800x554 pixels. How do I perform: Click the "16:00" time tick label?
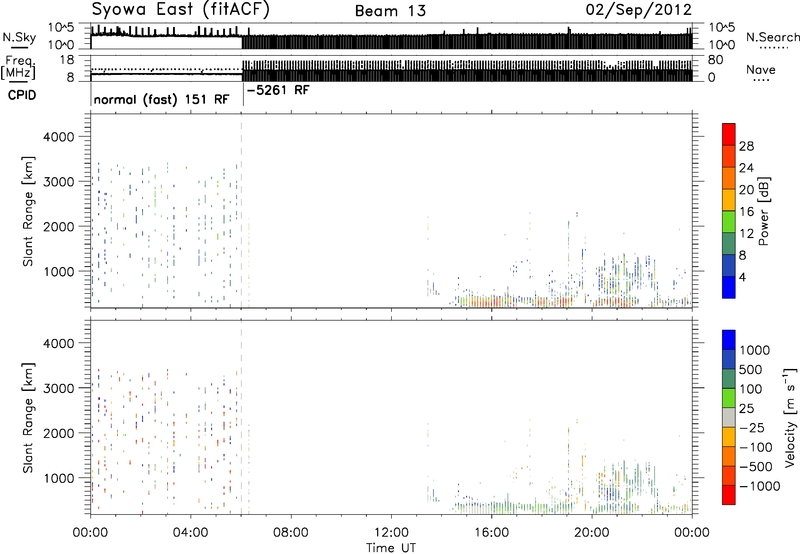click(491, 533)
